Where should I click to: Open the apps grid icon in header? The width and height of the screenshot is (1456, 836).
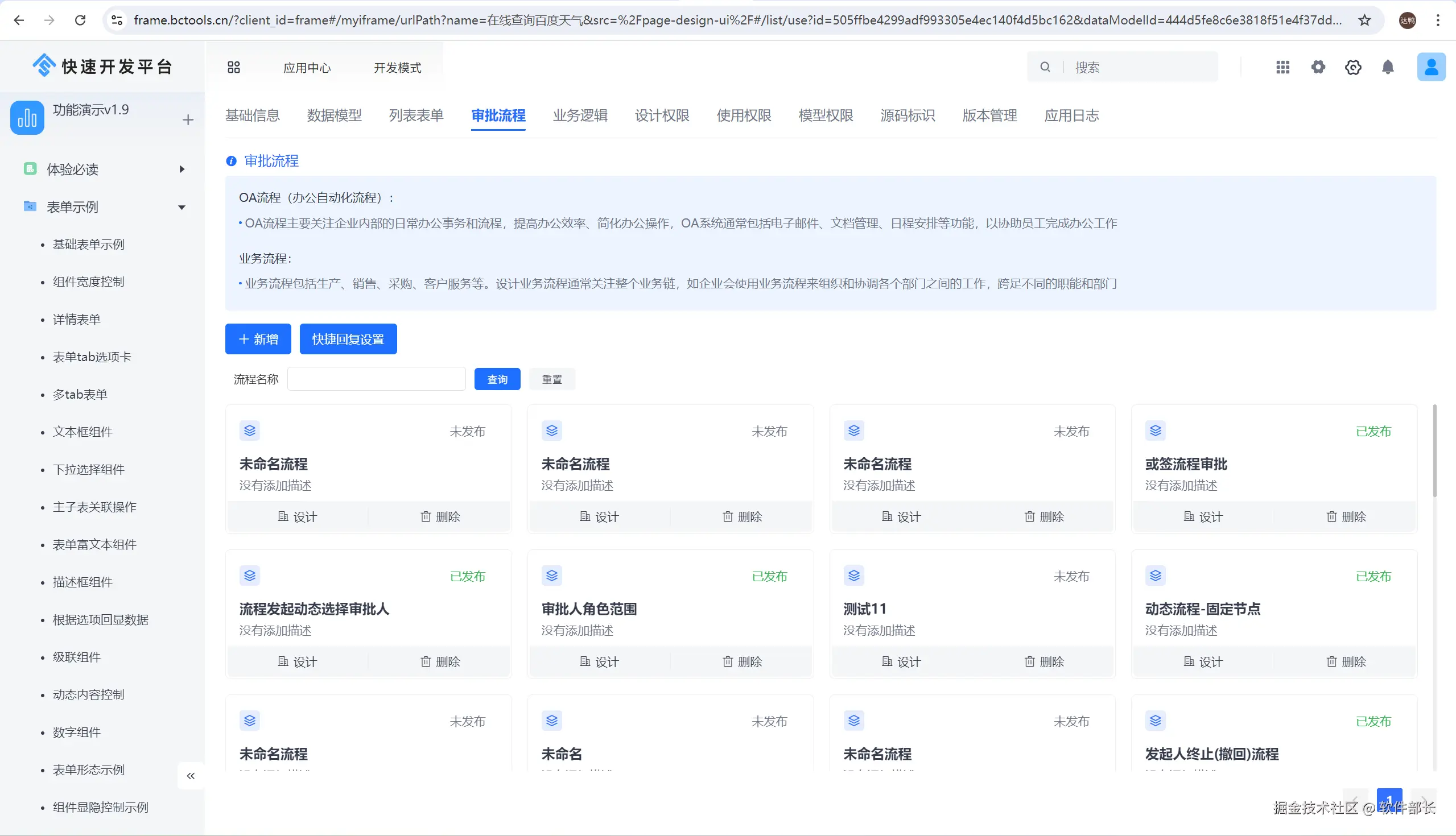point(1282,68)
